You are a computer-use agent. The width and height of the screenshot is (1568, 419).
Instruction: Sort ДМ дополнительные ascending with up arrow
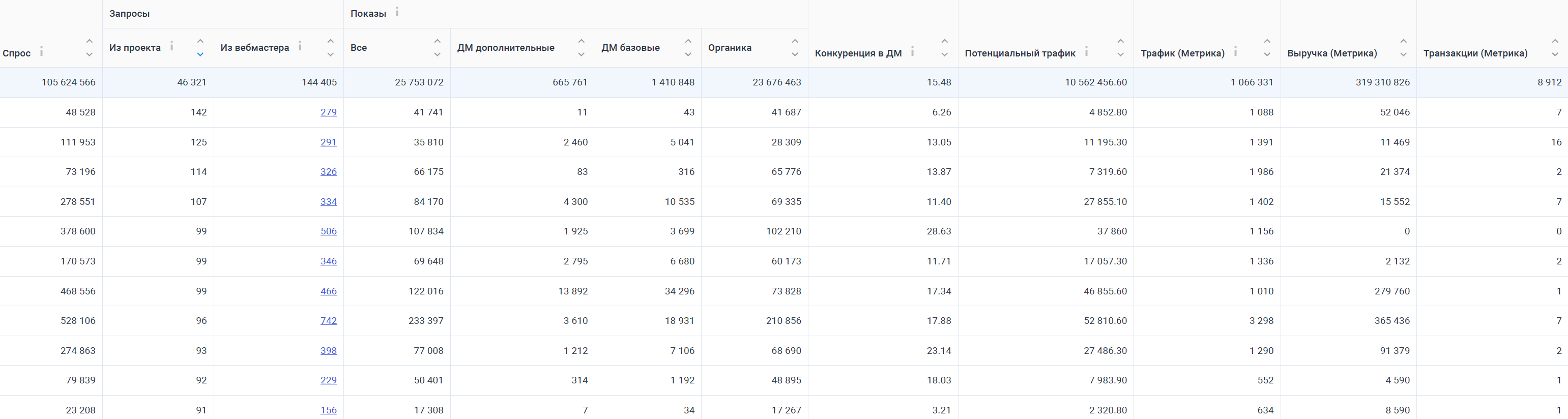click(x=582, y=41)
